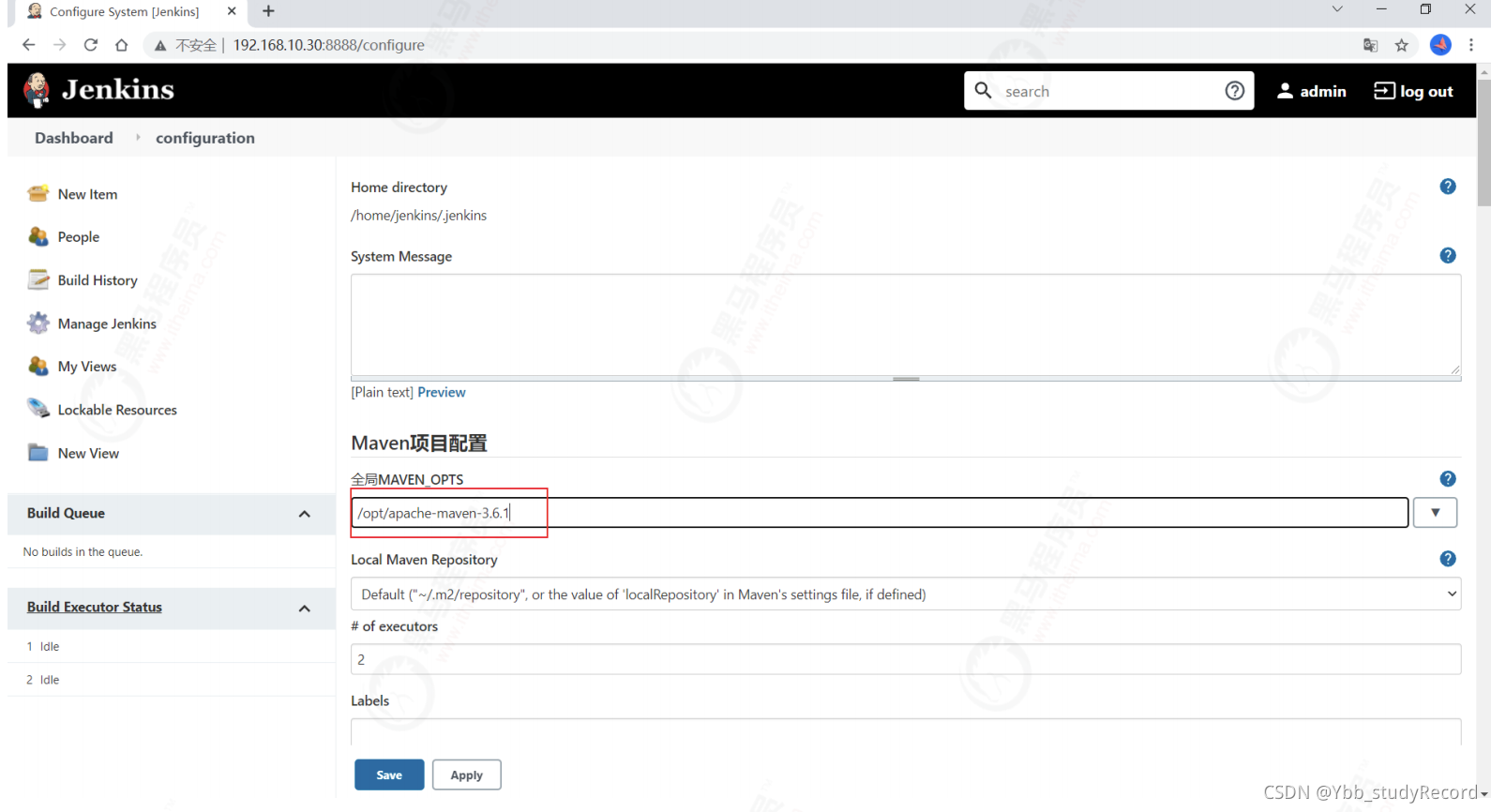Close the Configure System tab
Viewport: 1491px width, 812px height.
(x=232, y=11)
